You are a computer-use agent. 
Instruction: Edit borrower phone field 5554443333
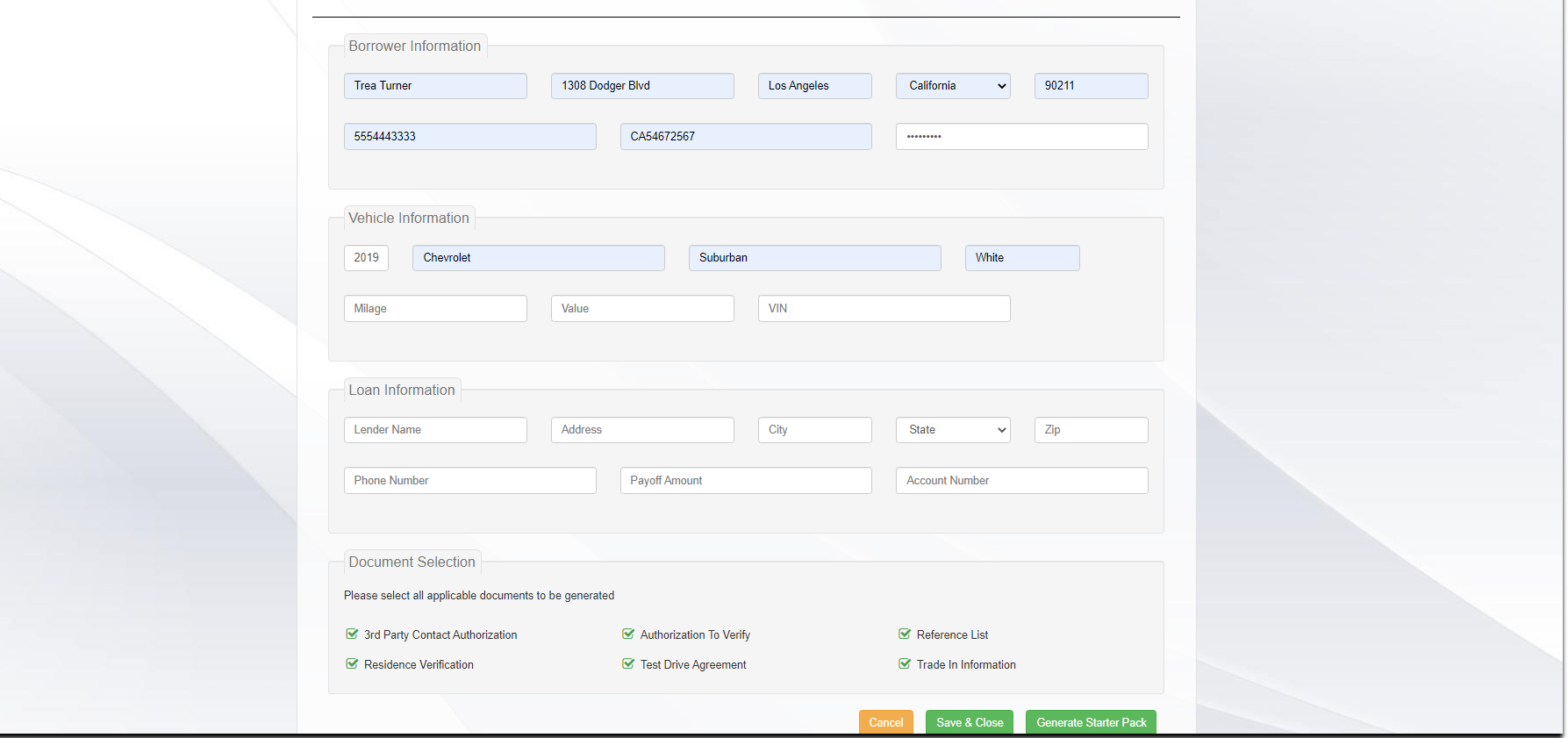[470, 137]
